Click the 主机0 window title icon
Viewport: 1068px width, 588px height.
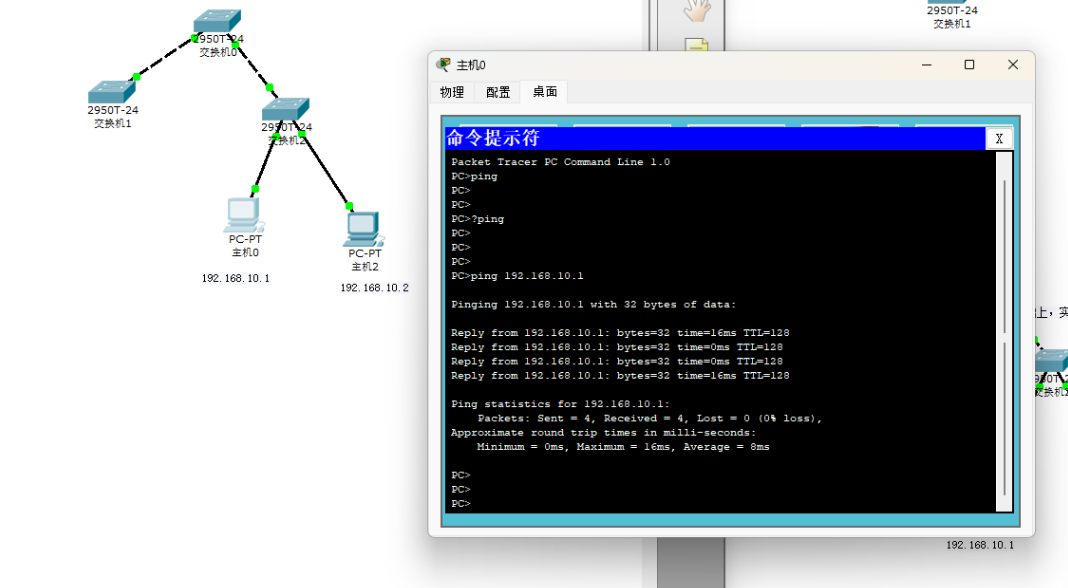point(443,65)
